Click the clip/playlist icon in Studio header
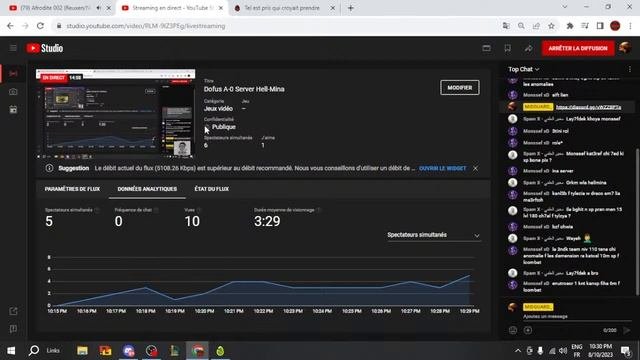Viewport: 640px width, 360px height. 487,48
